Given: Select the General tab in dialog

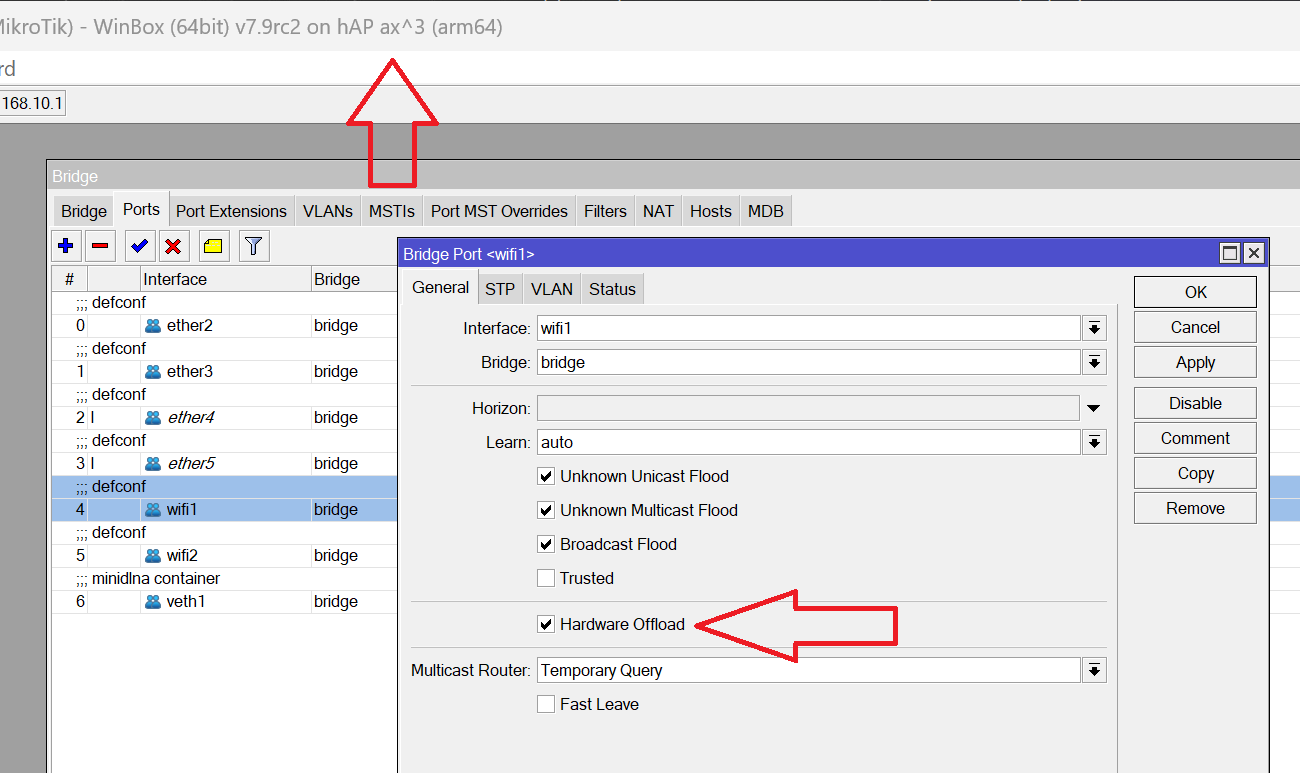Looking at the screenshot, I should click(x=441, y=287).
